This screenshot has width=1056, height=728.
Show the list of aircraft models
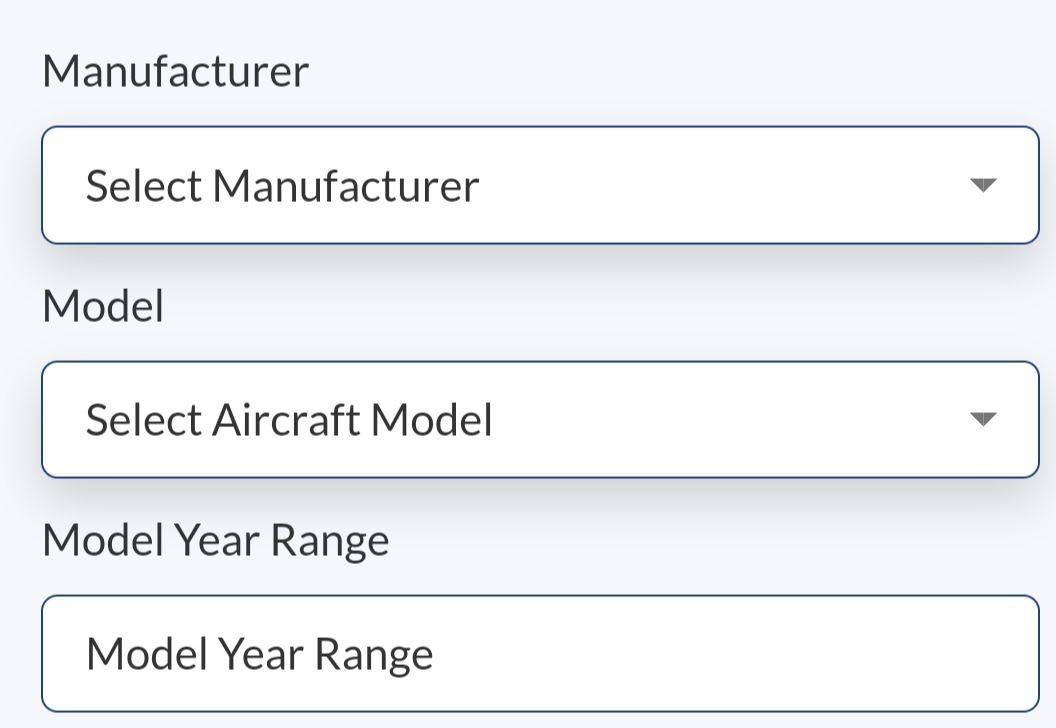point(540,419)
